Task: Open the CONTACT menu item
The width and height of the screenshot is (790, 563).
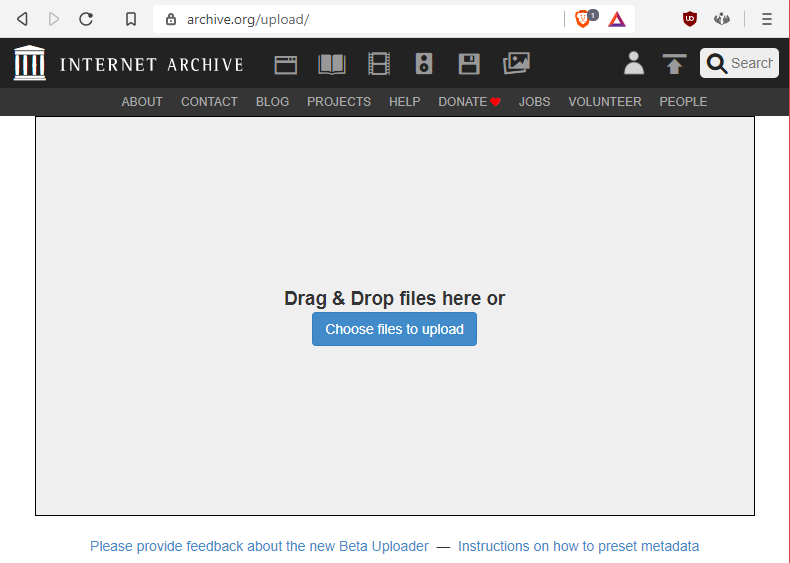Action: (209, 102)
